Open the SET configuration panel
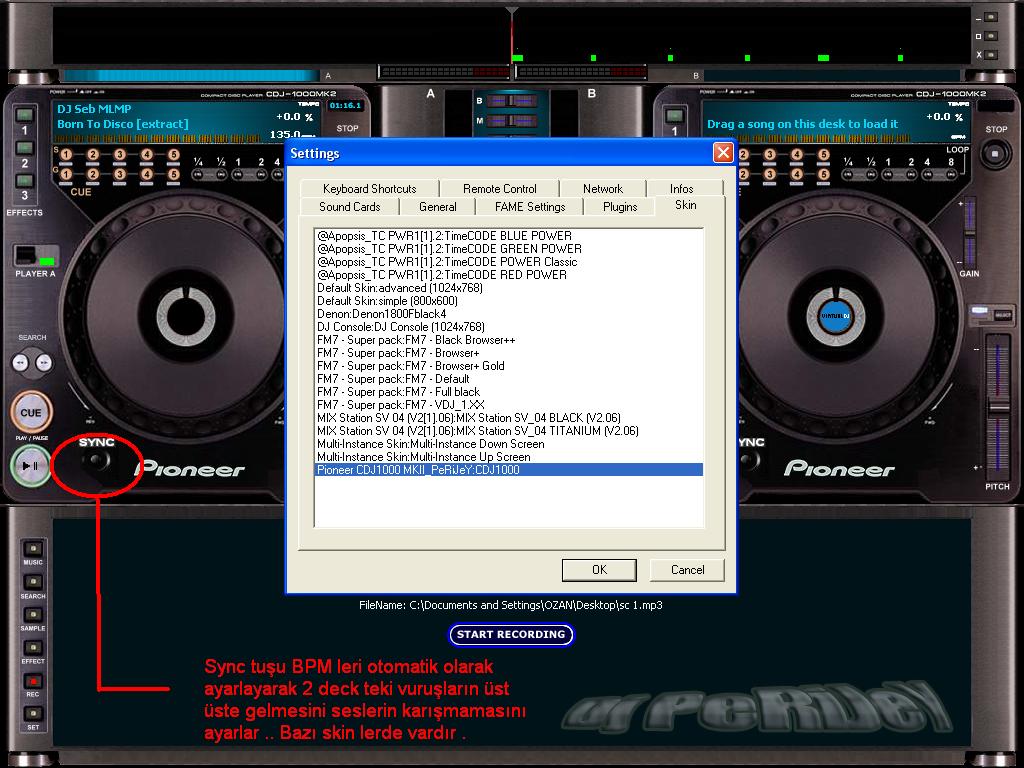This screenshot has height=768, width=1024. (33, 714)
